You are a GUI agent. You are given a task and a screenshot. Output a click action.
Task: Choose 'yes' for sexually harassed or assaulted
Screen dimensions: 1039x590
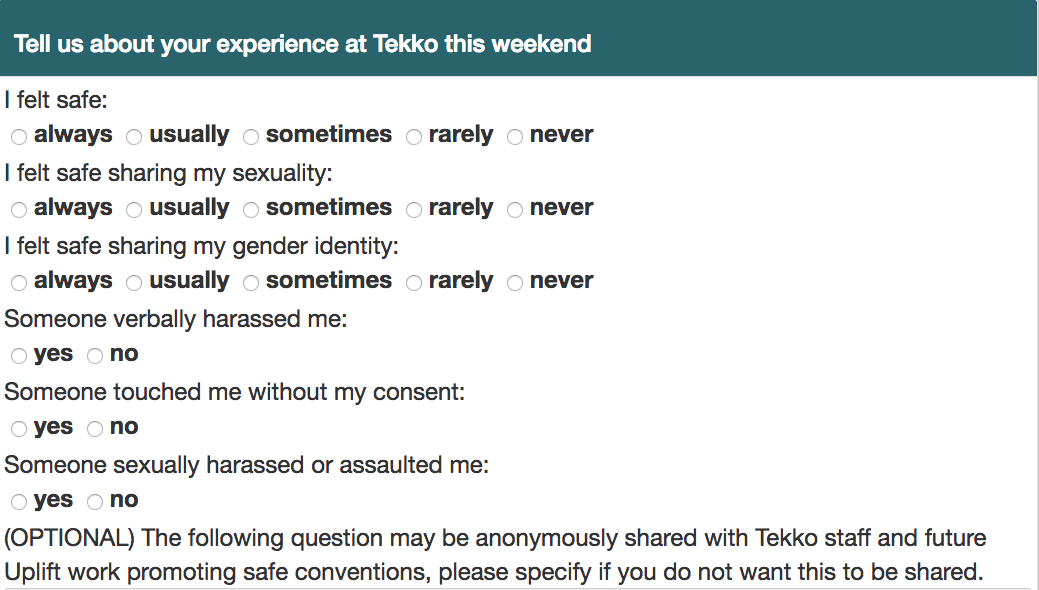point(19,502)
